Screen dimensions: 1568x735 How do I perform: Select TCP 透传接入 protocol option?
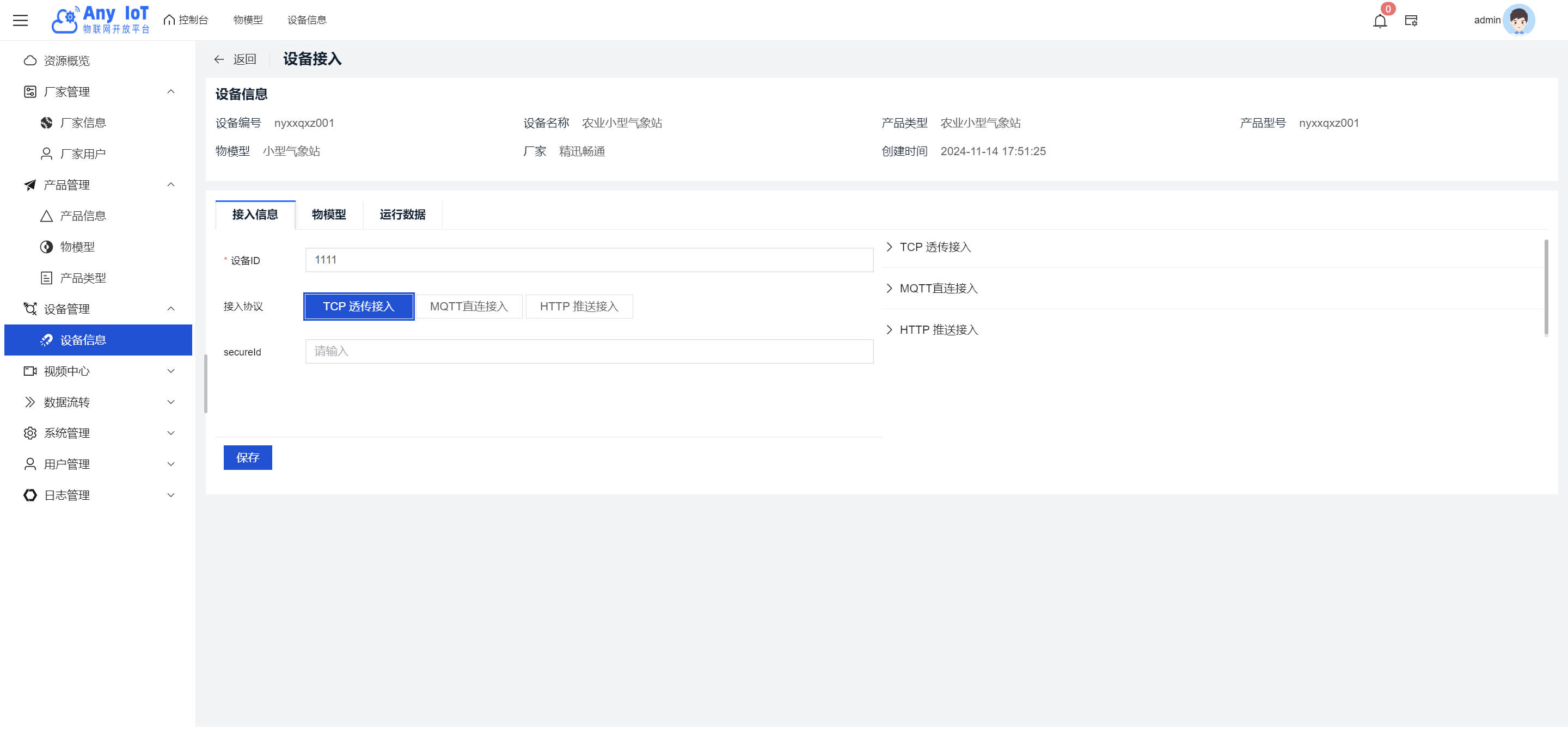[359, 306]
